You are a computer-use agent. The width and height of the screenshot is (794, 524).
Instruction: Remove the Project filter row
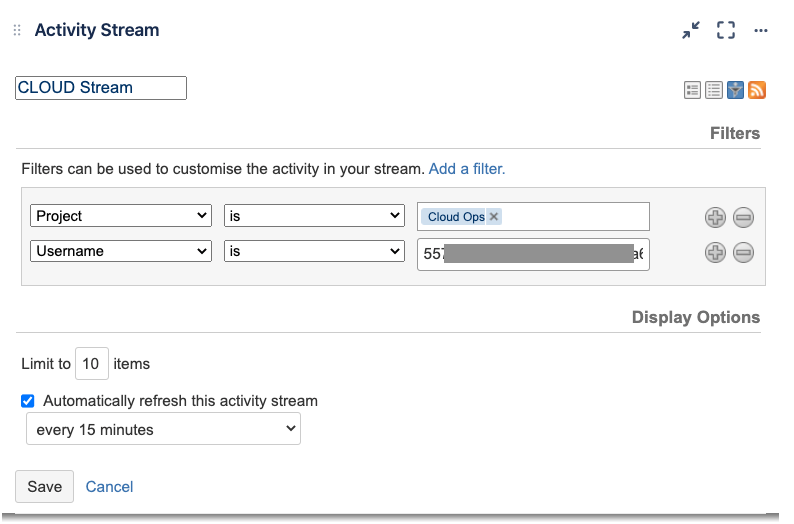[x=743, y=218]
